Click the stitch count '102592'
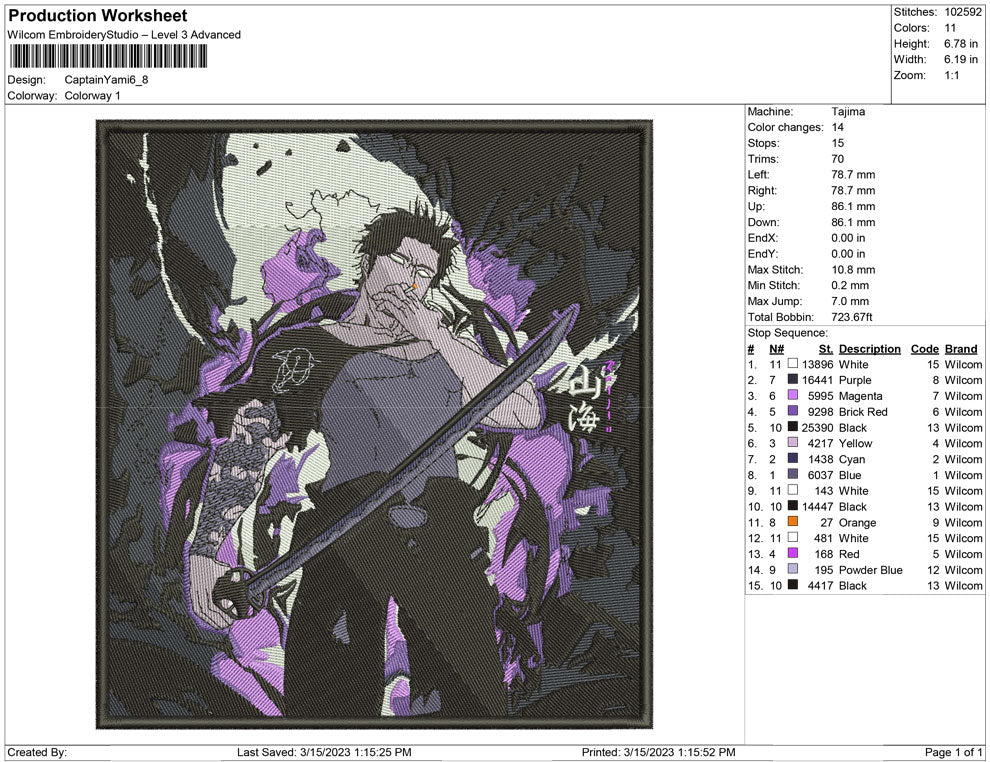The height and width of the screenshot is (762, 990). (963, 12)
